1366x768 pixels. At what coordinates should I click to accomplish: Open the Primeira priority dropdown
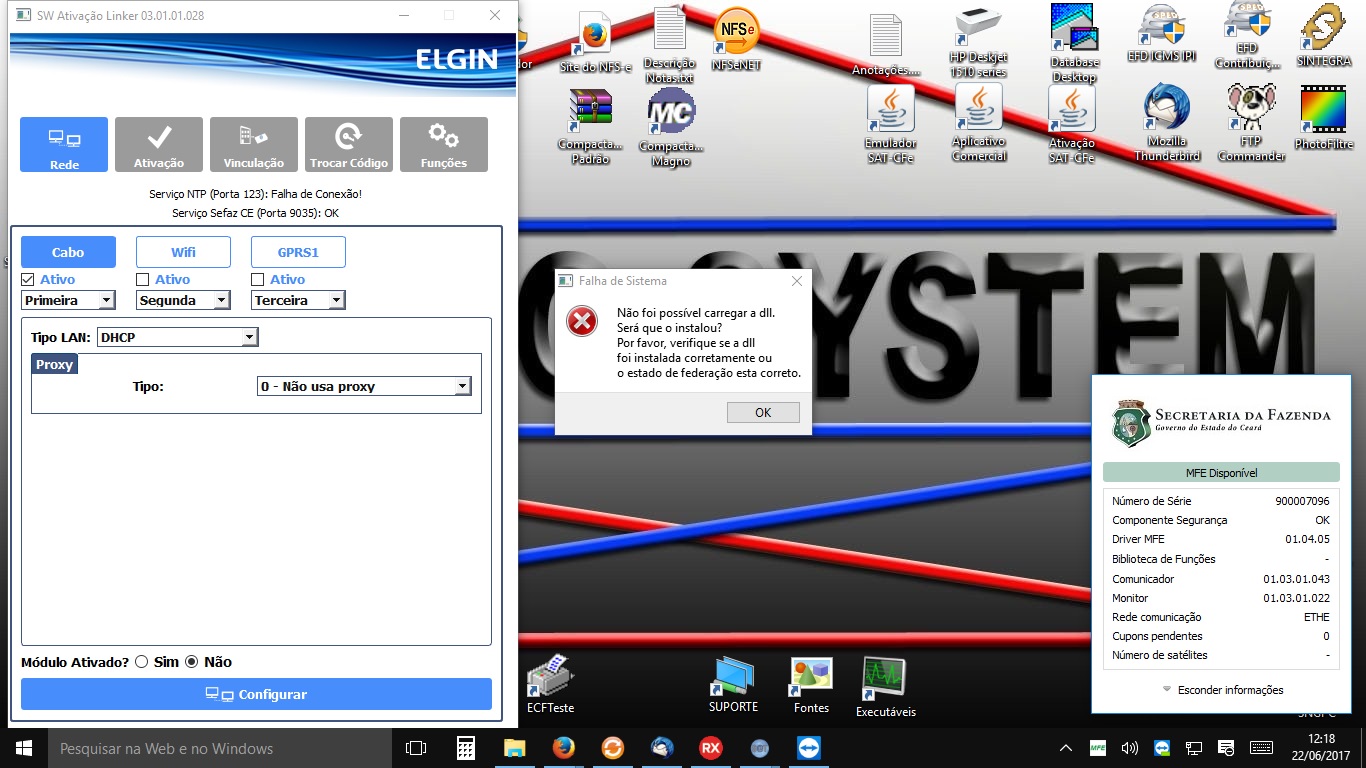(x=68, y=300)
